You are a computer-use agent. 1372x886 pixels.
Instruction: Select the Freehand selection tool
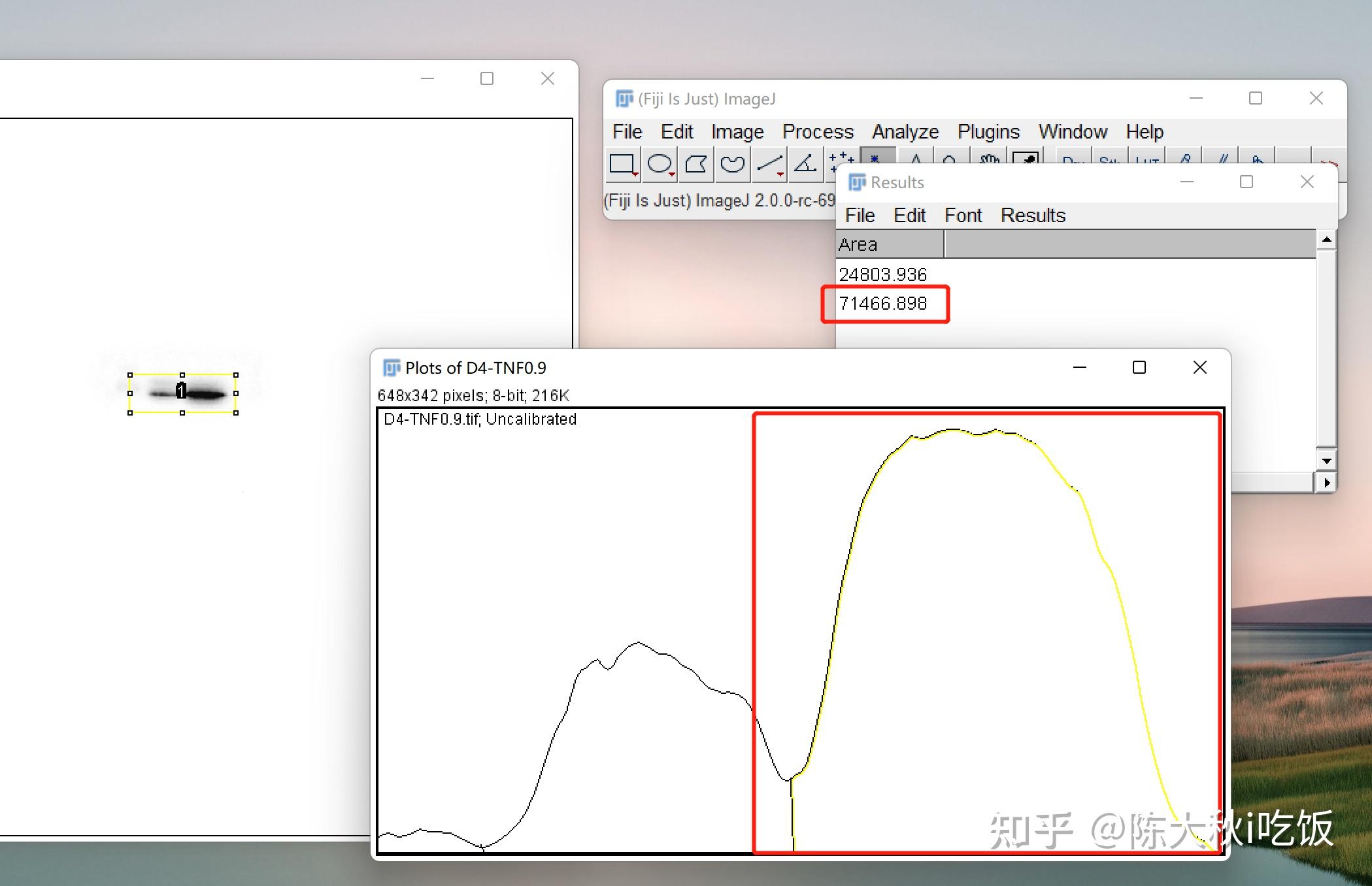(x=732, y=163)
